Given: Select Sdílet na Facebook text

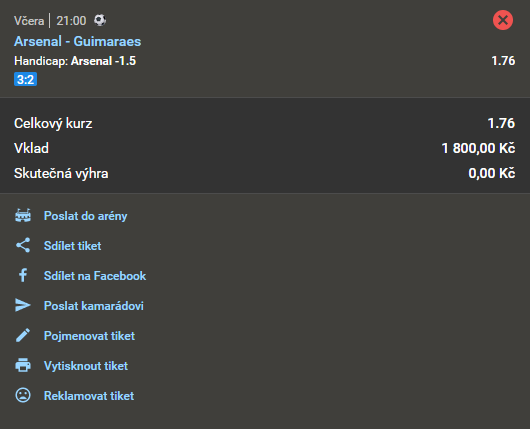Looking at the screenshot, I should 95,276.
